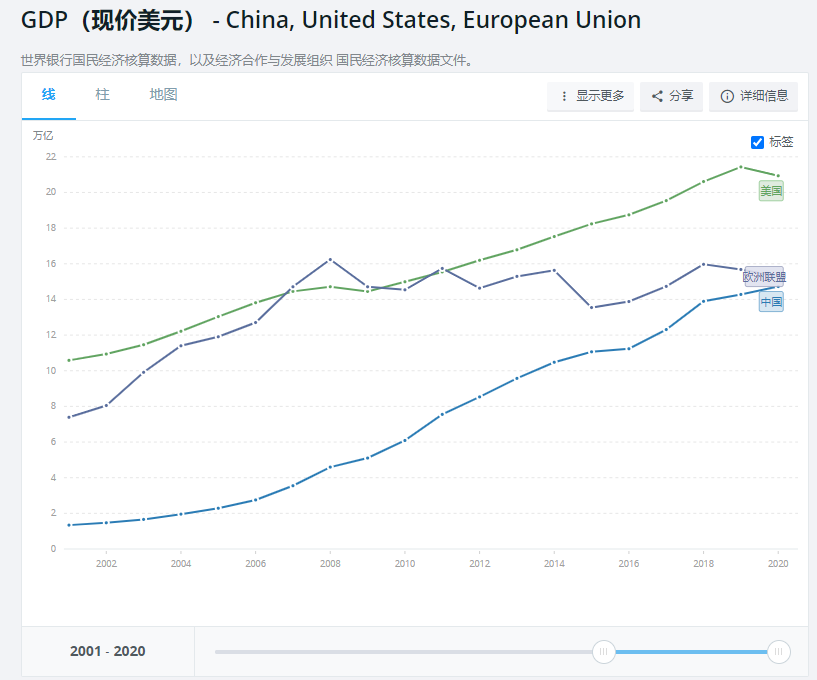Image resolution: width=817 pixels, height=680 pixels.
Task: Click the EU line's 2008 peak data point
Action: (330, 260)
